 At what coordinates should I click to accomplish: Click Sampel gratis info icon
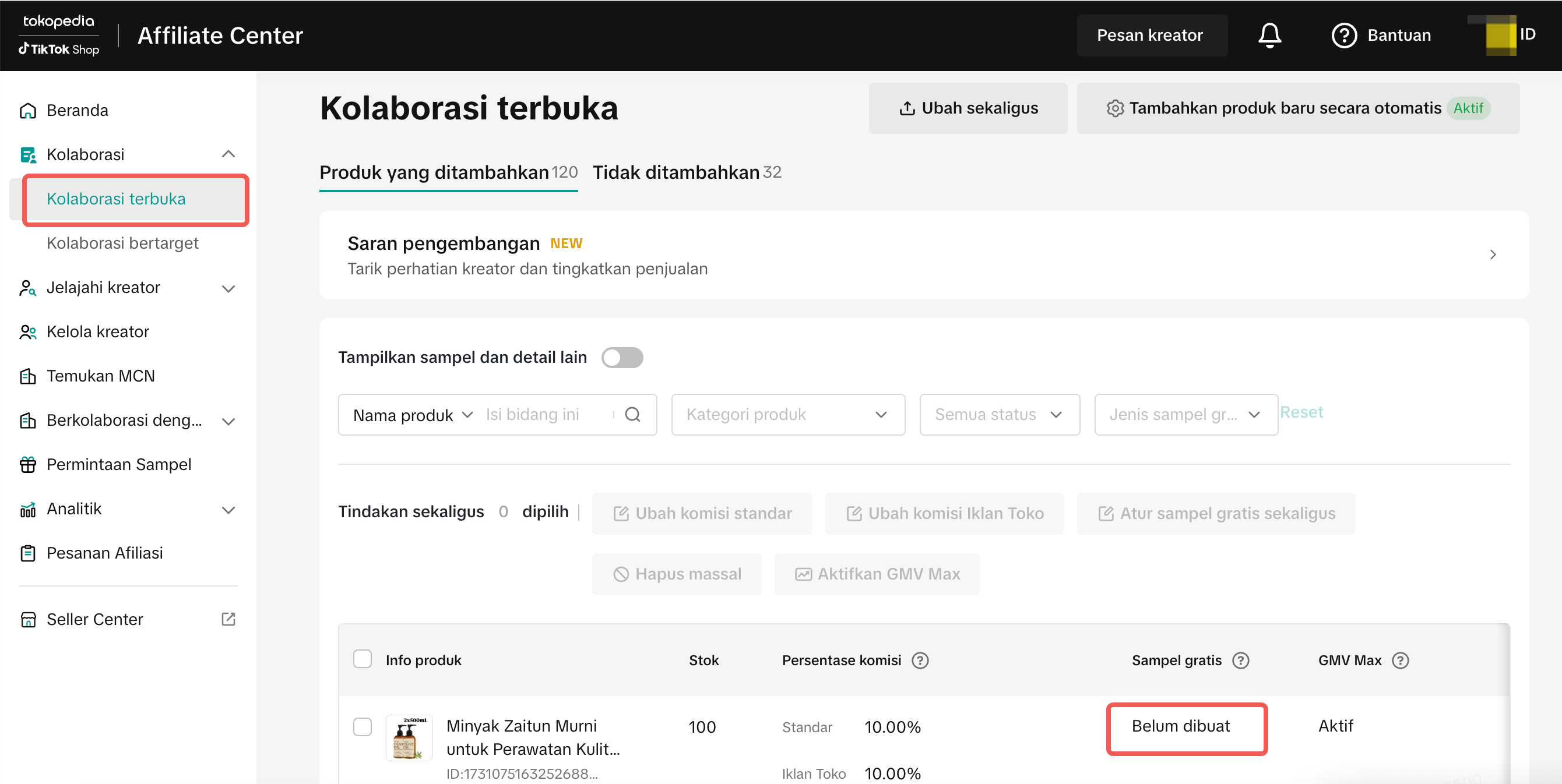[x=1241, y=660]
